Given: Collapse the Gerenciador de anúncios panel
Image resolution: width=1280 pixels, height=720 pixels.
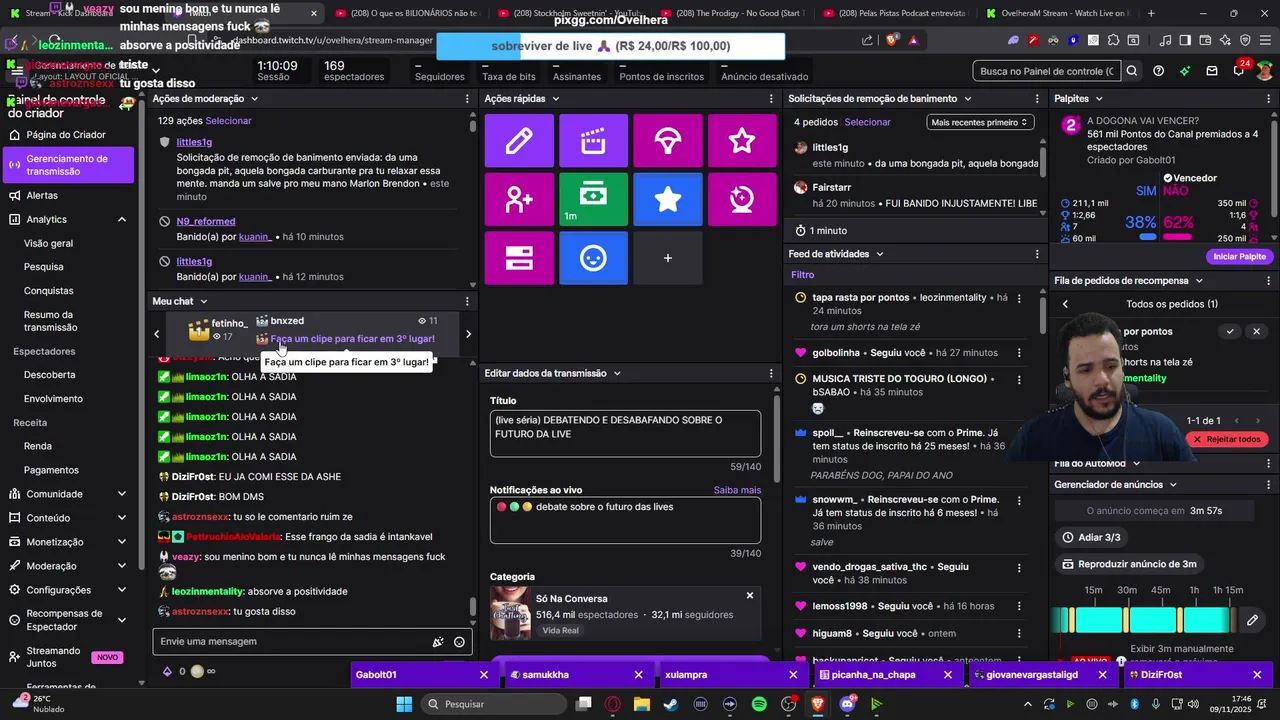Looking at the screenshot, I should (x=1173, y=485).
